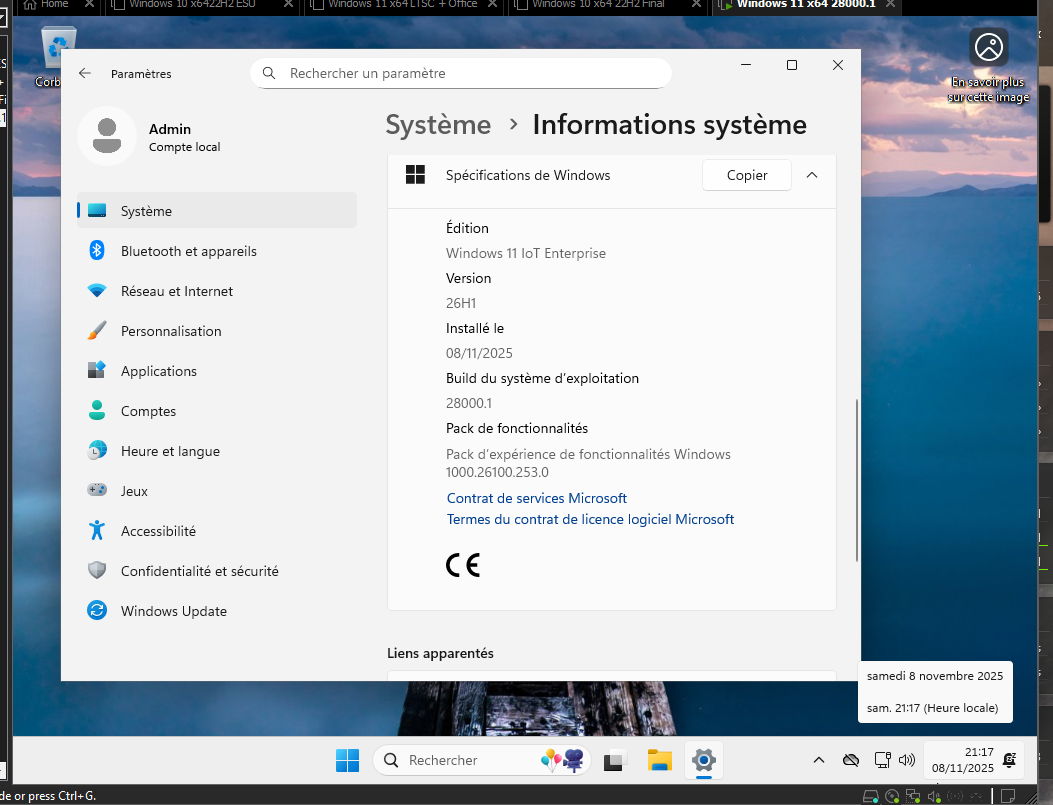The image size is (1053, 805).
Task: Open Accessibilité settings
Action: click(158, 531)
